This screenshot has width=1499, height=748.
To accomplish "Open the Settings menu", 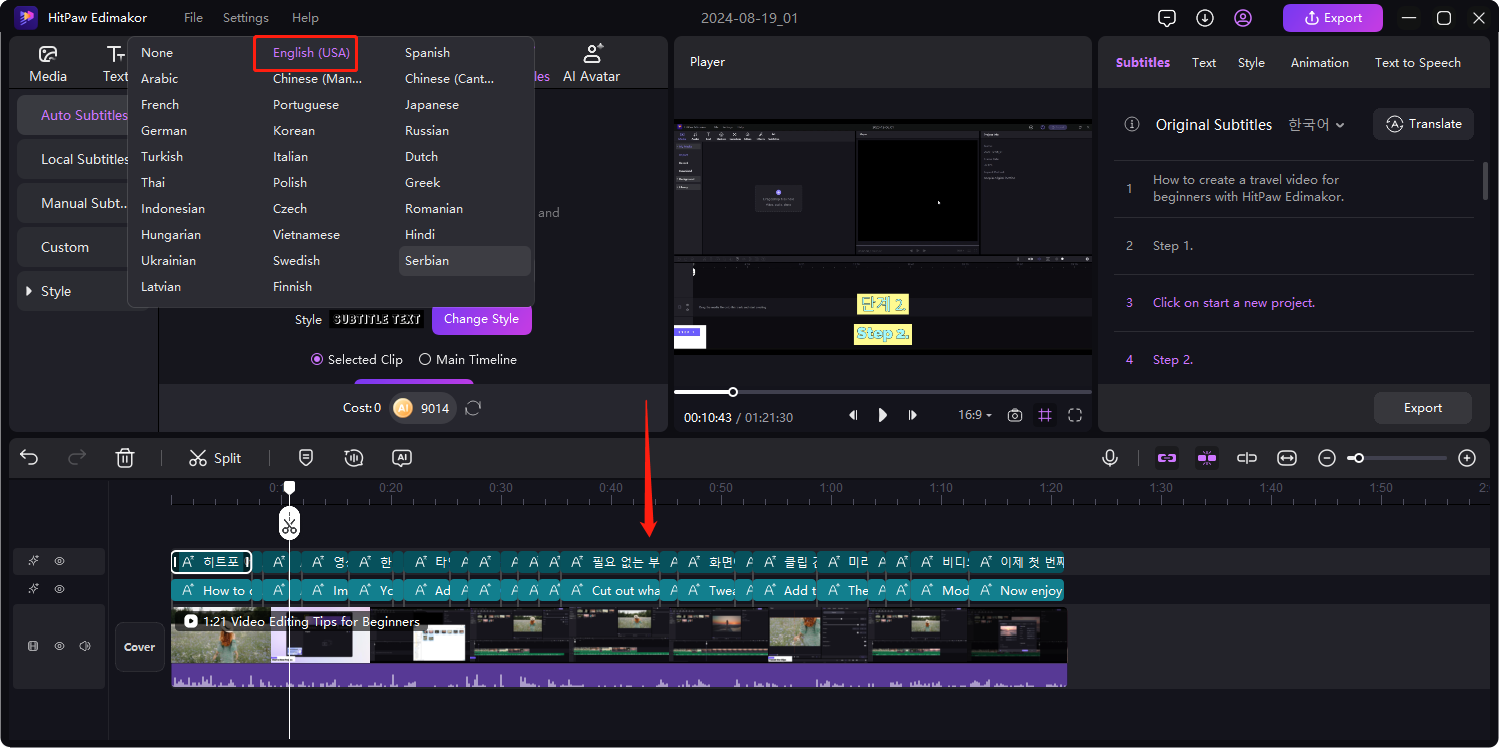I will coord(246,18).
